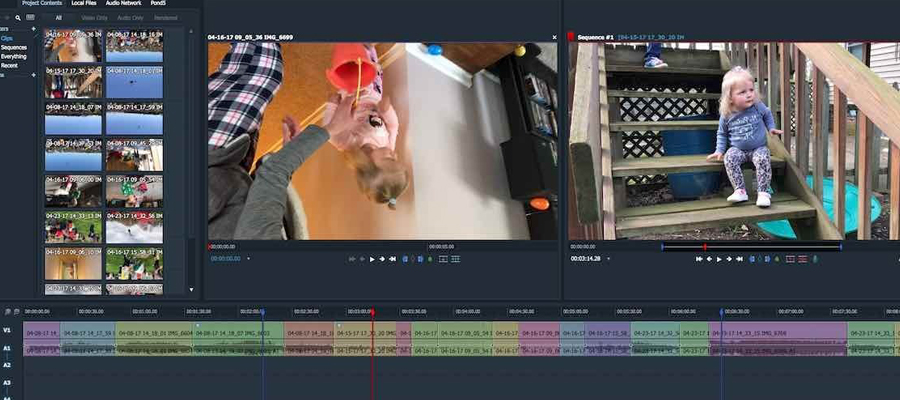Viewport: 900px width, 400px height.
Task: Click the timeline zoom-out magnifier icon
Action: click(x=17, y=311)
